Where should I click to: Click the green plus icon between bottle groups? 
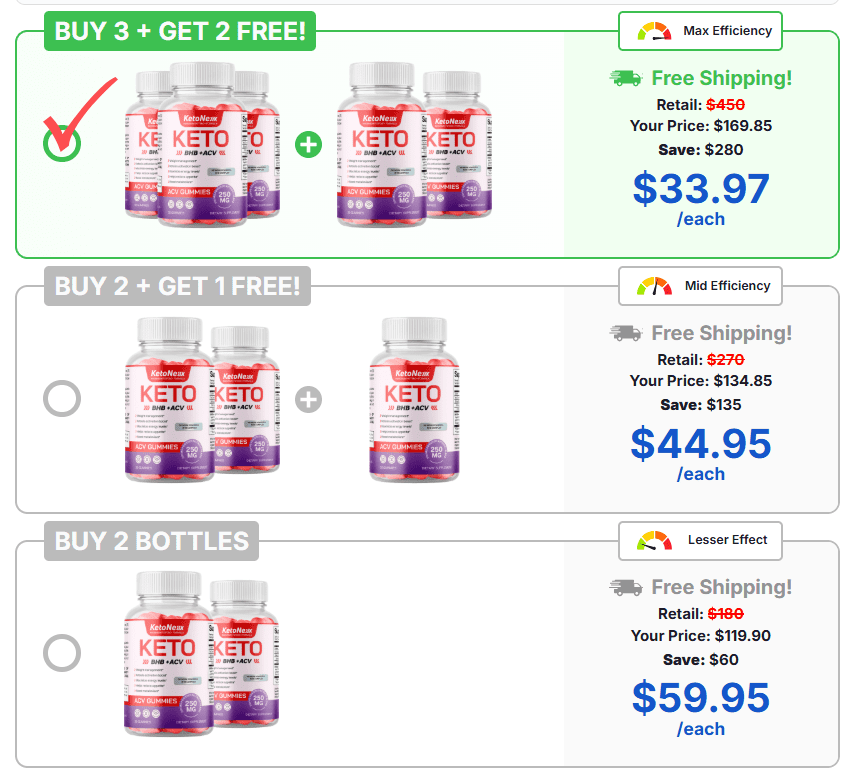coord(308,145)
